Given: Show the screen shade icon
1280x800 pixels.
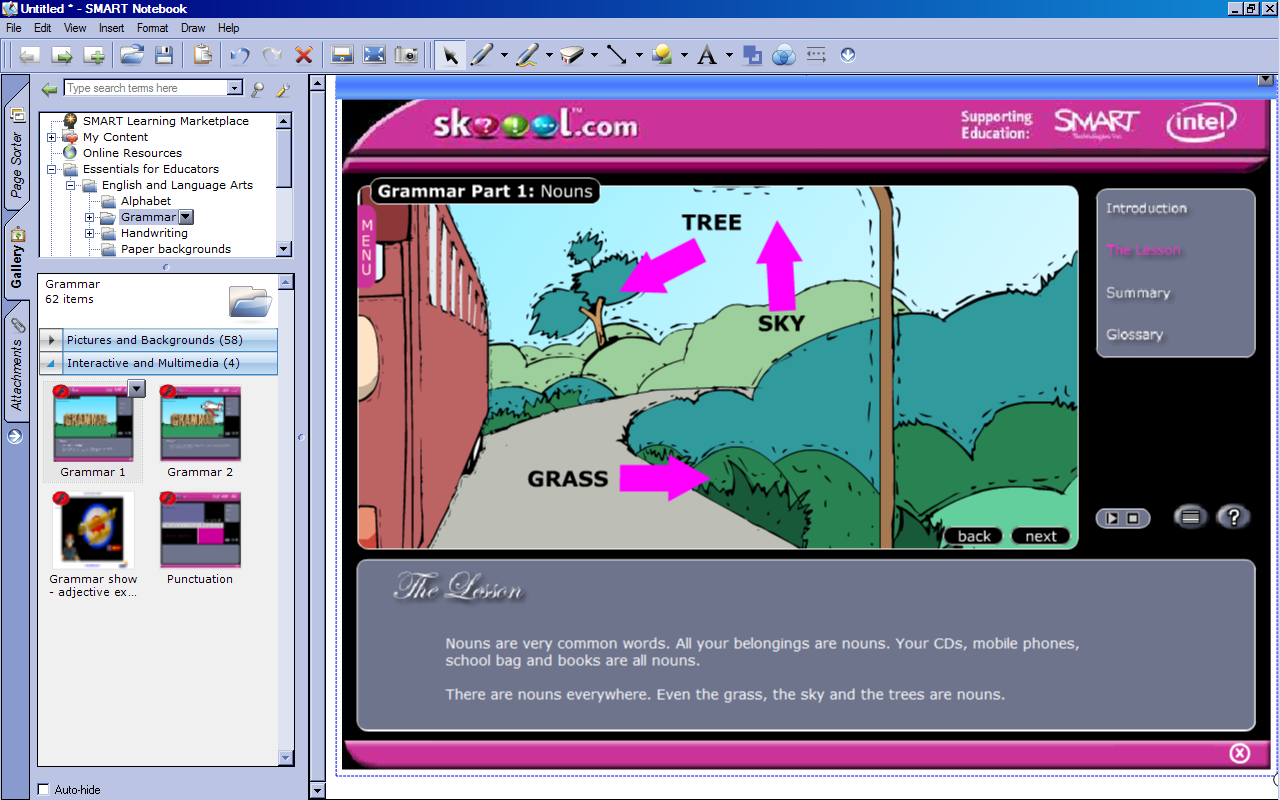Looking at the screenshot, I should 342,55.
